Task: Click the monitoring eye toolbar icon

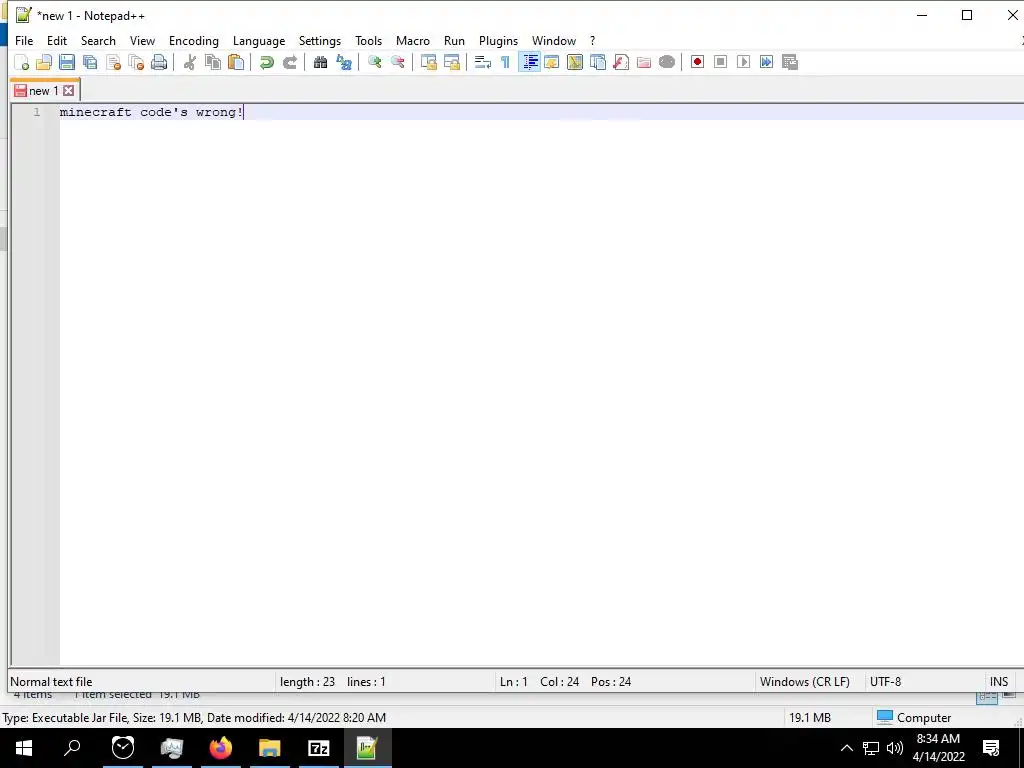Action: [x=667, y=62]
